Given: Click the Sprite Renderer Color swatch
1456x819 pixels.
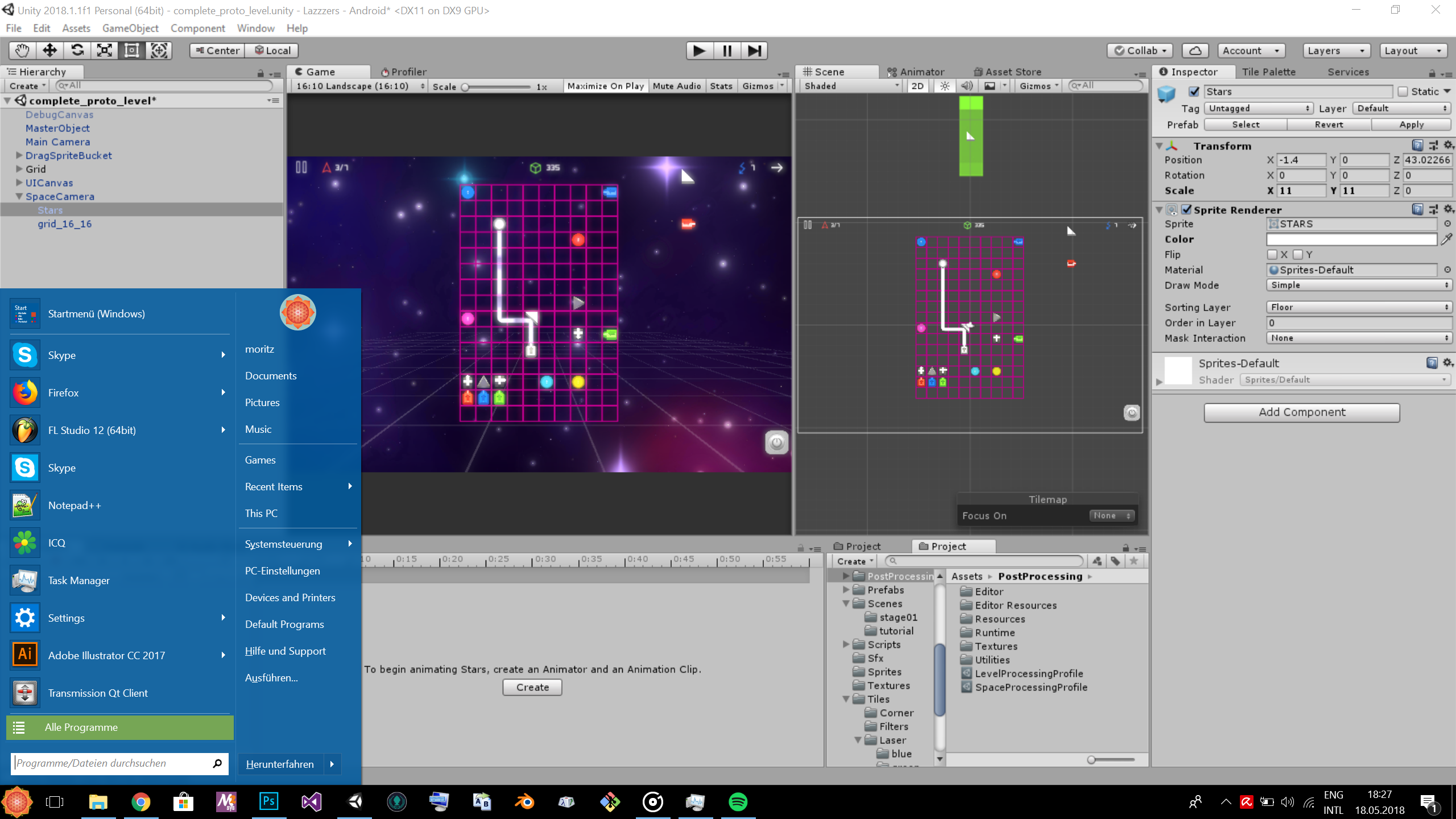Looking at the screenshot, I should [x=1351, y=239].
